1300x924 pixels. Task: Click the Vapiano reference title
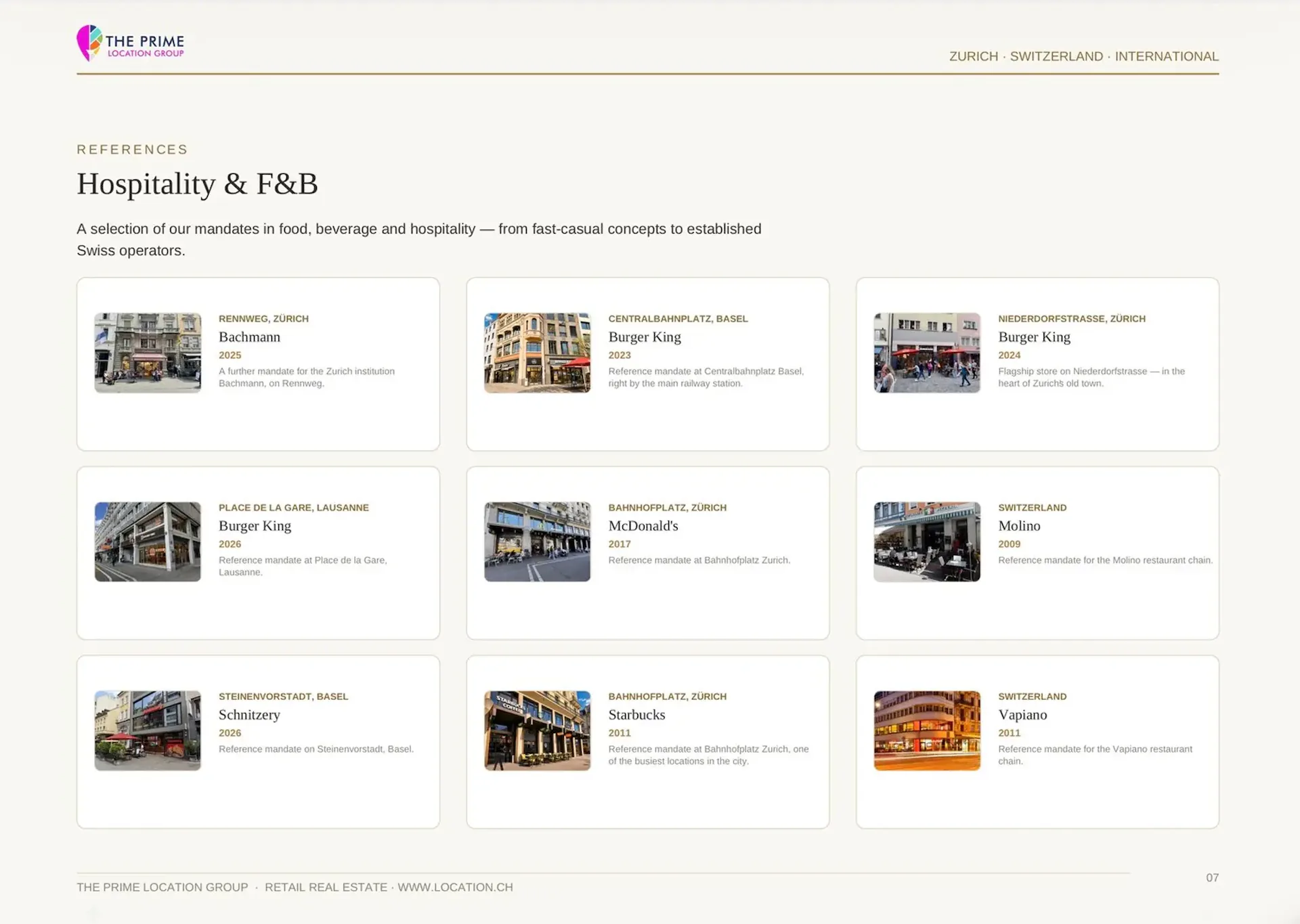[1022, 715]
